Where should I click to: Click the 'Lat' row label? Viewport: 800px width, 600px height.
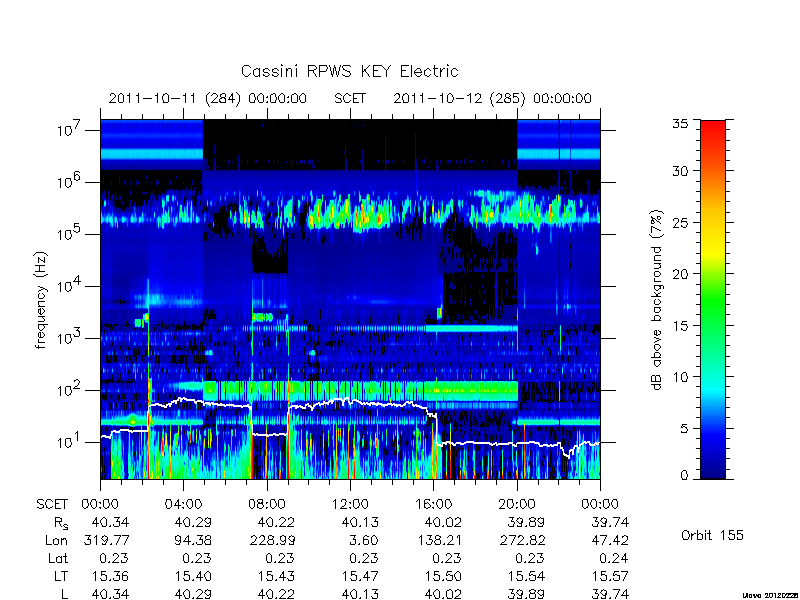coord(58,558)
